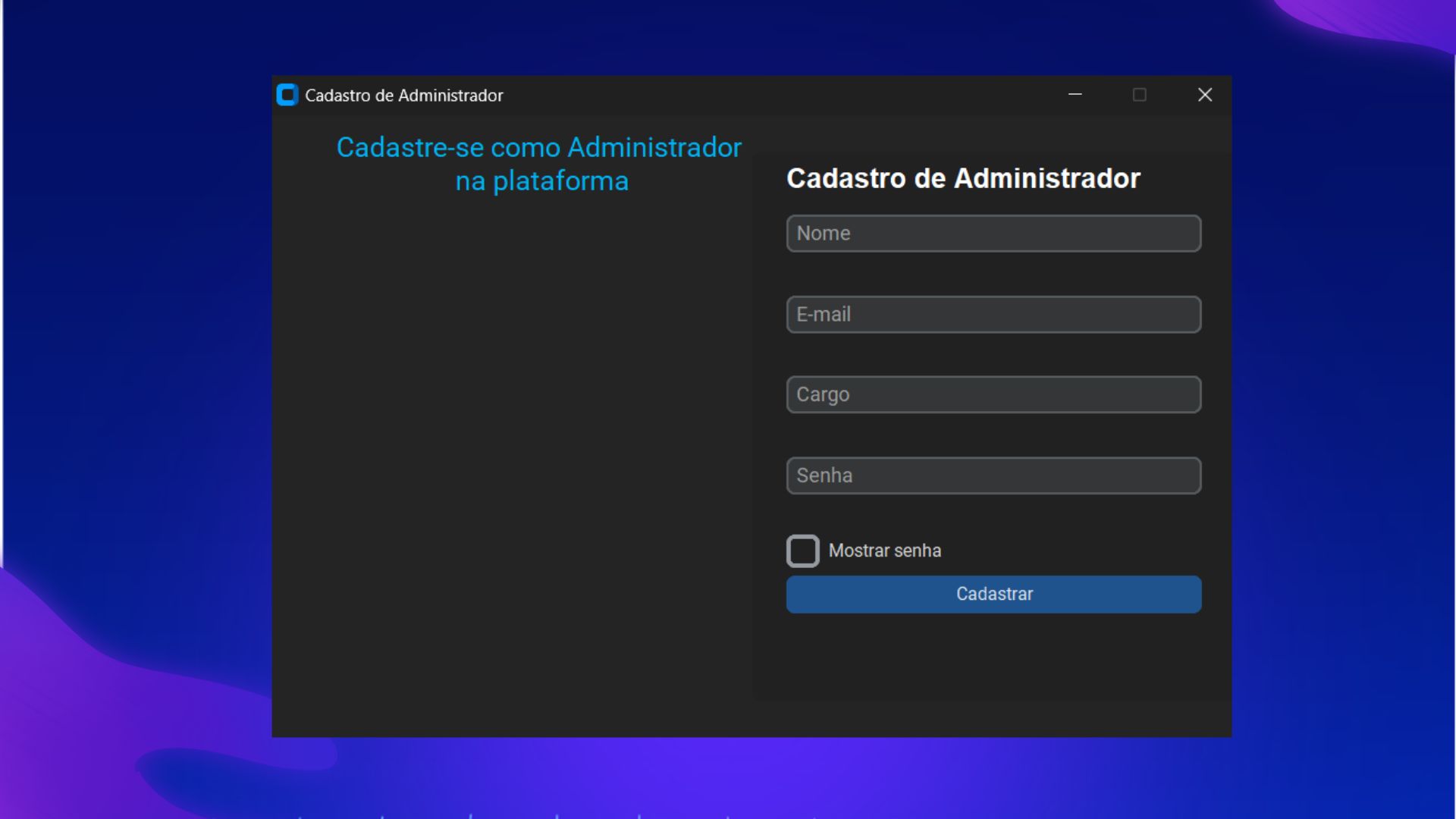Screen dimensions: 1456x819
Task: Focus the E-mail input field
Action: click(993, 315)
